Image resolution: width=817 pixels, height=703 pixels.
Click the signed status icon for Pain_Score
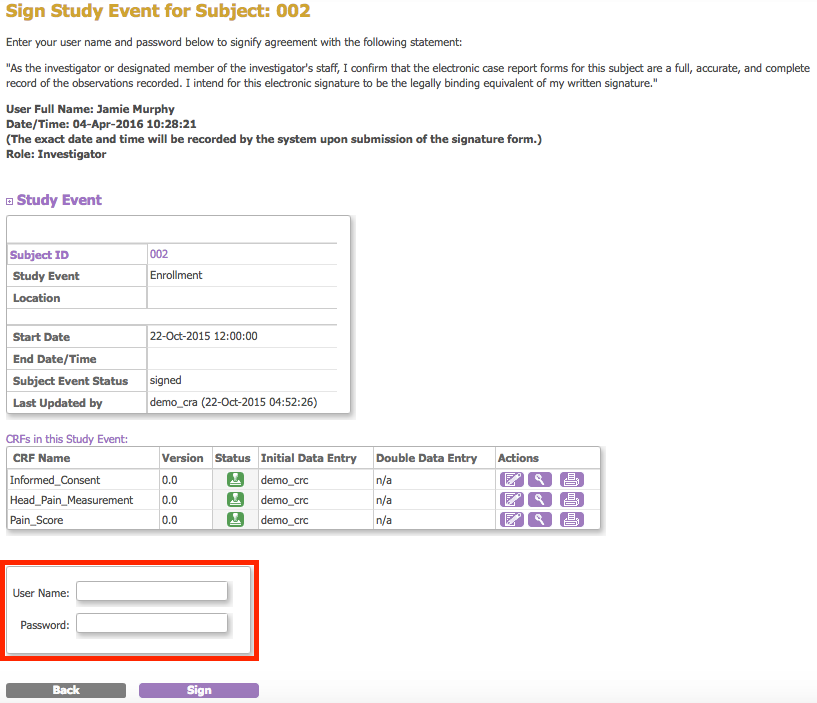[x=236, y=519]
